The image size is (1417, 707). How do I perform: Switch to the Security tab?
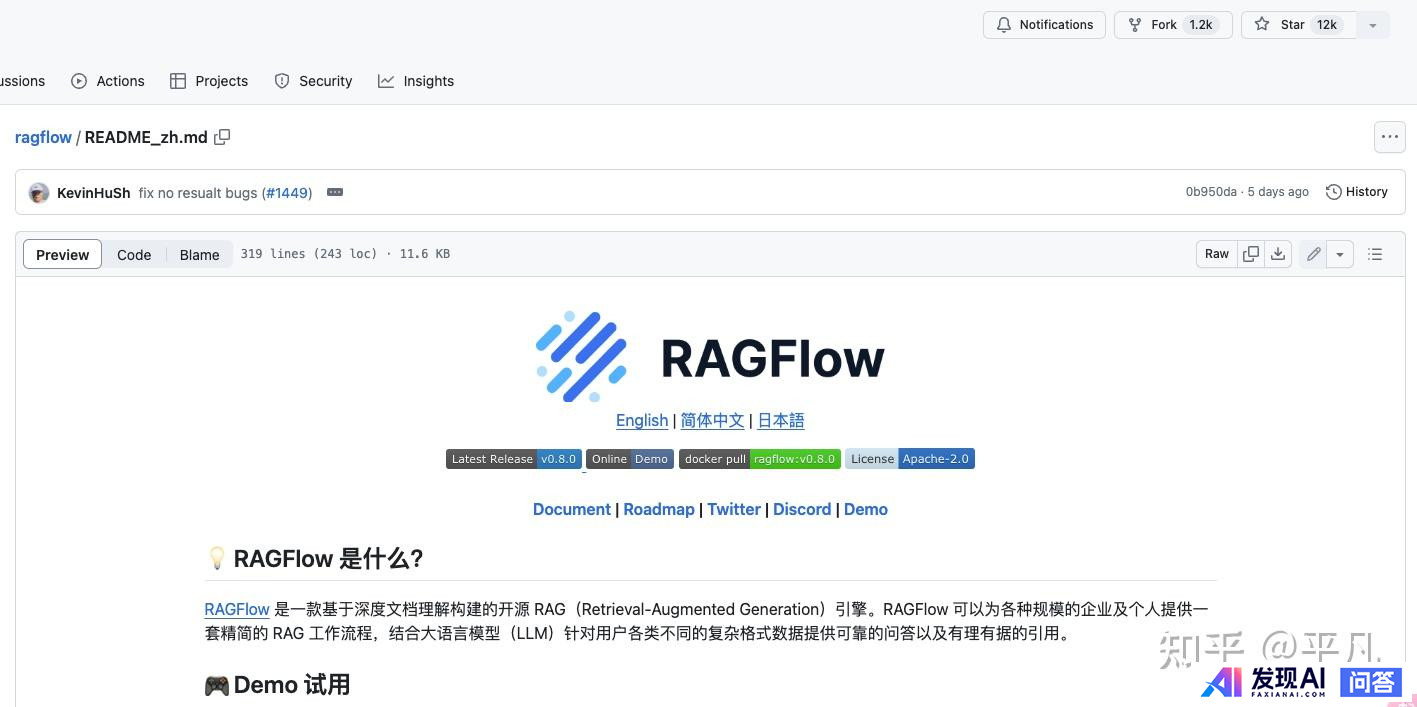click(313, 81)
